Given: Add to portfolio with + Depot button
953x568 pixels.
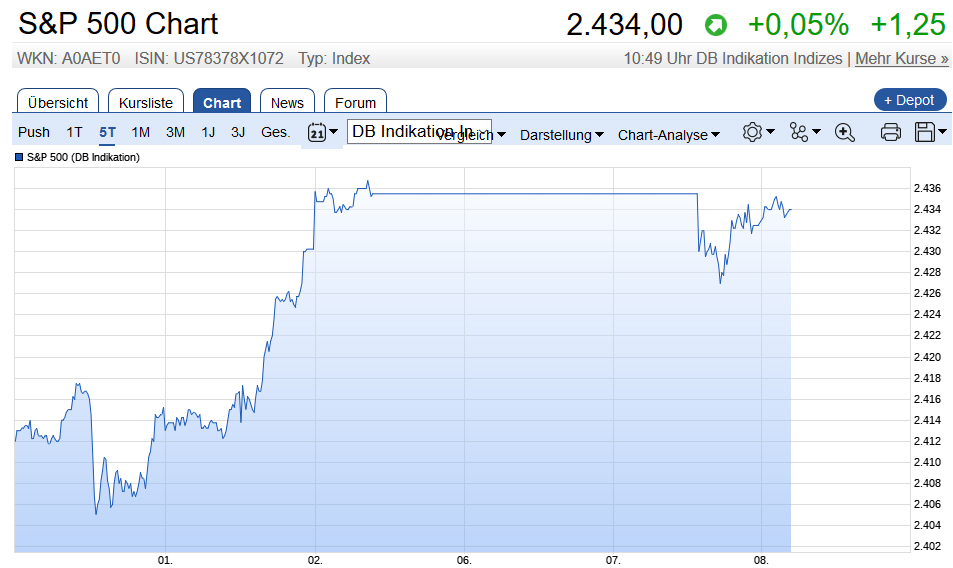Looking at the screenshot, I should tap(910, 100).
